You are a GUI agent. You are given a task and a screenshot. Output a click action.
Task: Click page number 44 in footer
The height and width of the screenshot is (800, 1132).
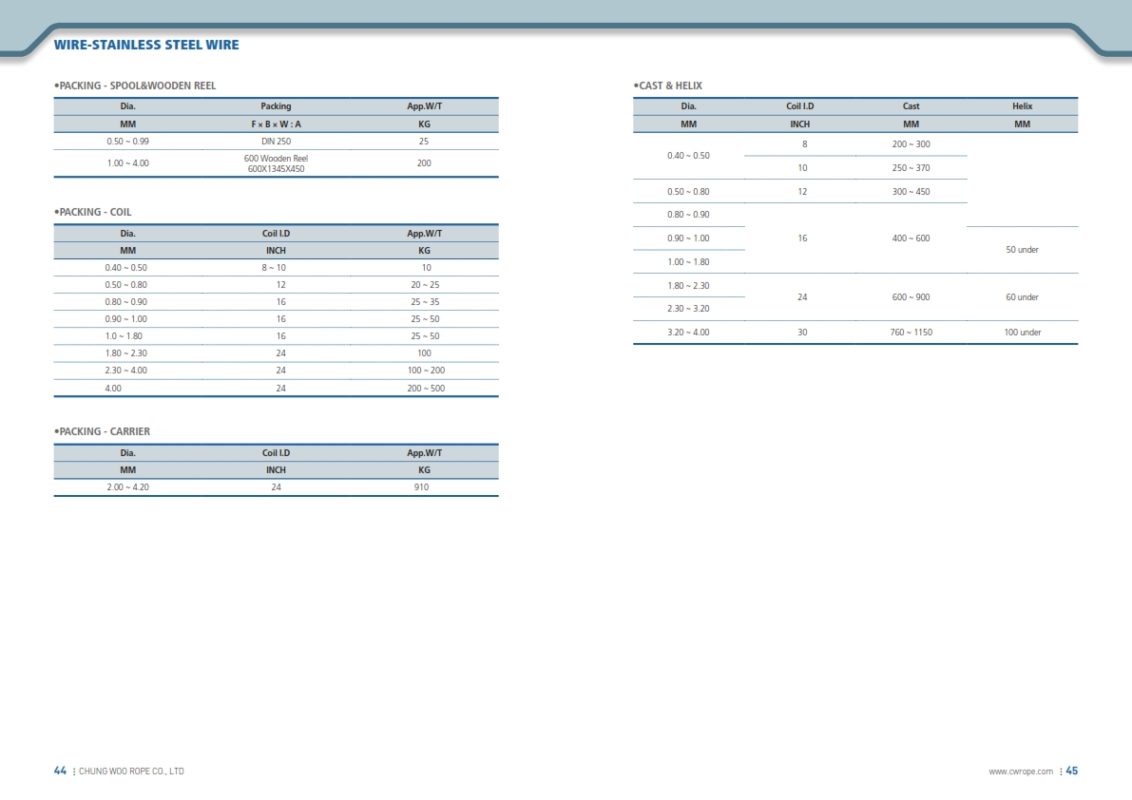click(x=60, y=771)
